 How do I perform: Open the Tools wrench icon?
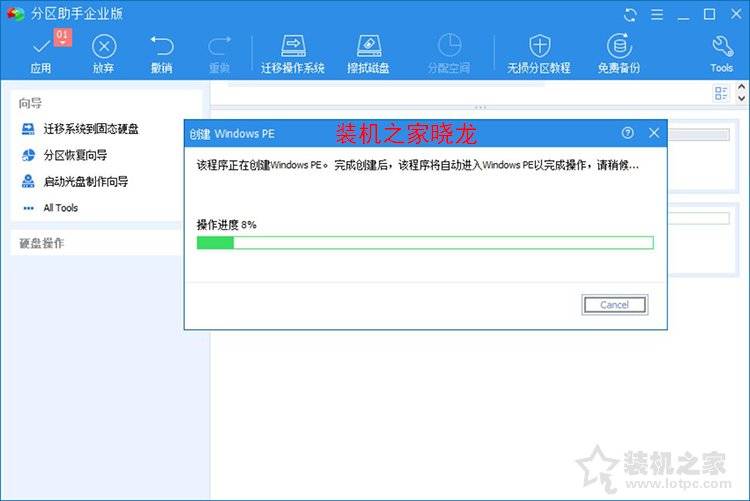(x=721, y=47)
